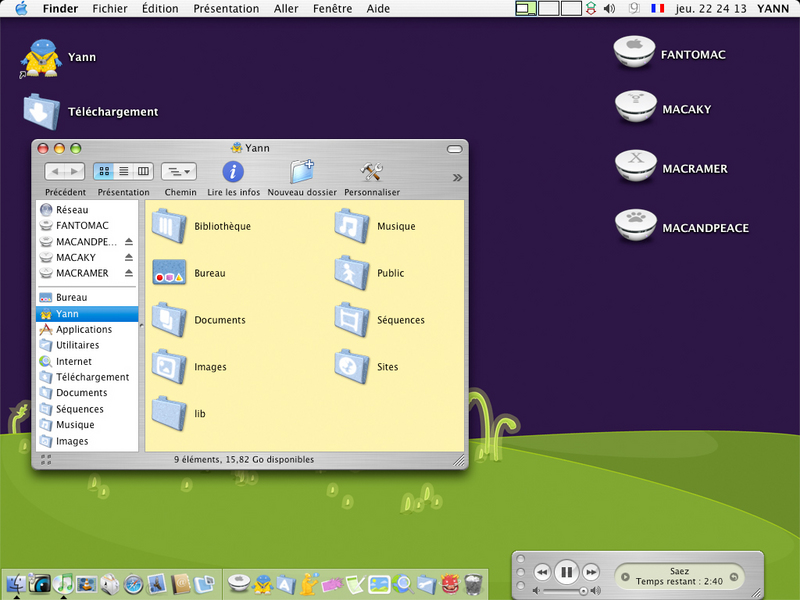
Task: Open the Personnaliser toolbar tool
Action: pos(371,172)
